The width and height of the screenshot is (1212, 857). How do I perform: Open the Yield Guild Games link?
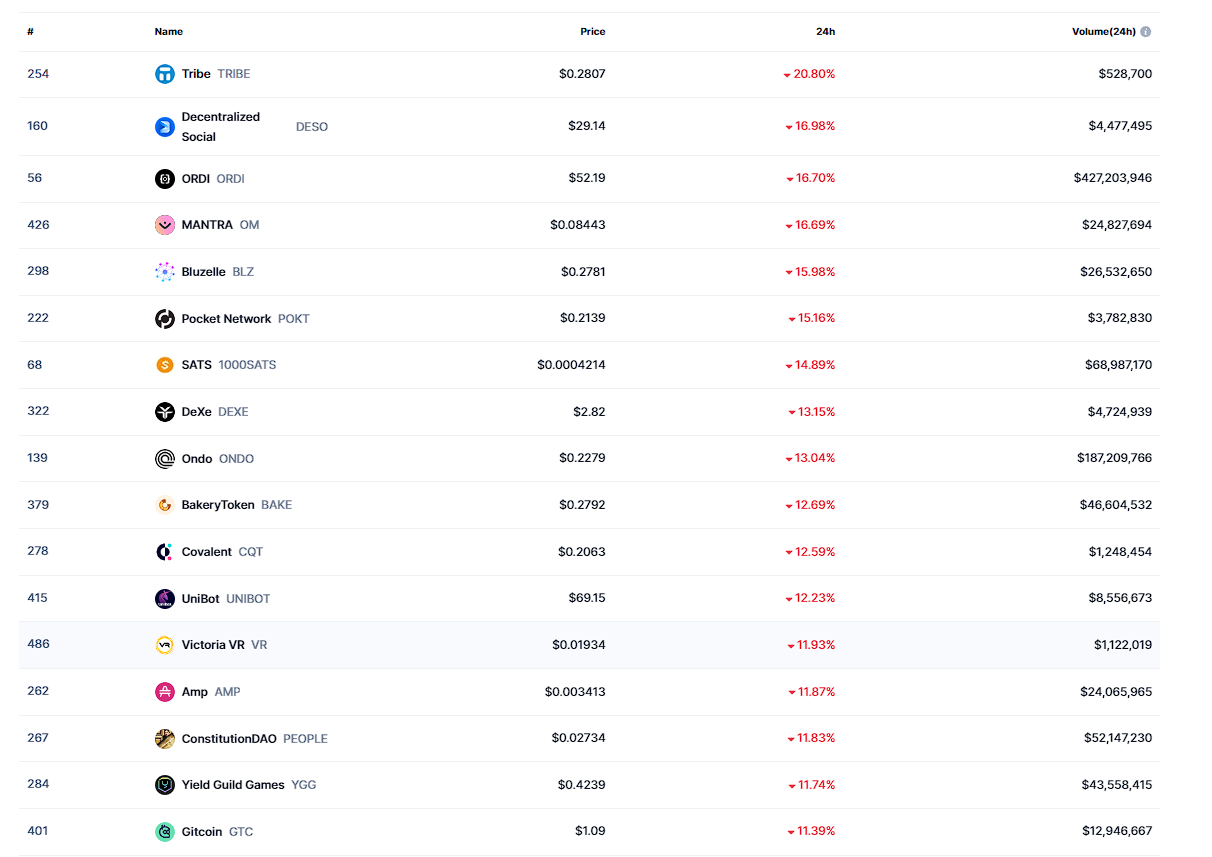point(248,785)
